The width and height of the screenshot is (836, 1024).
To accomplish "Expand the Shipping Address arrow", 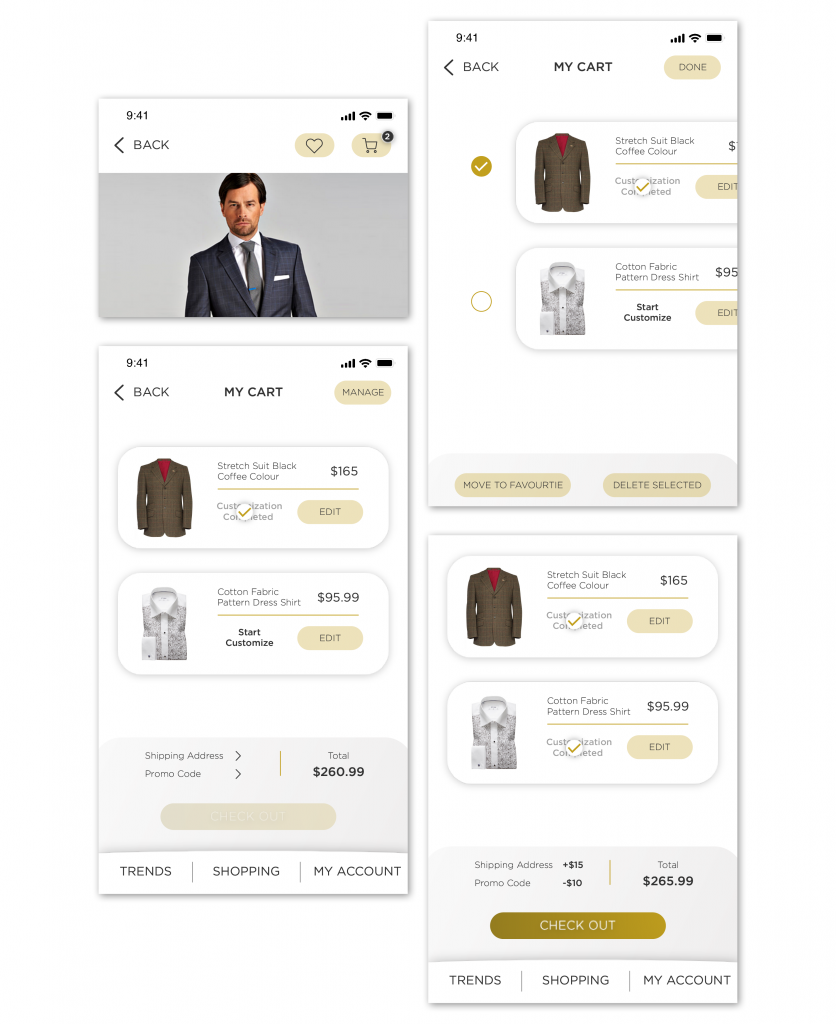I will [x=238, y=756].
